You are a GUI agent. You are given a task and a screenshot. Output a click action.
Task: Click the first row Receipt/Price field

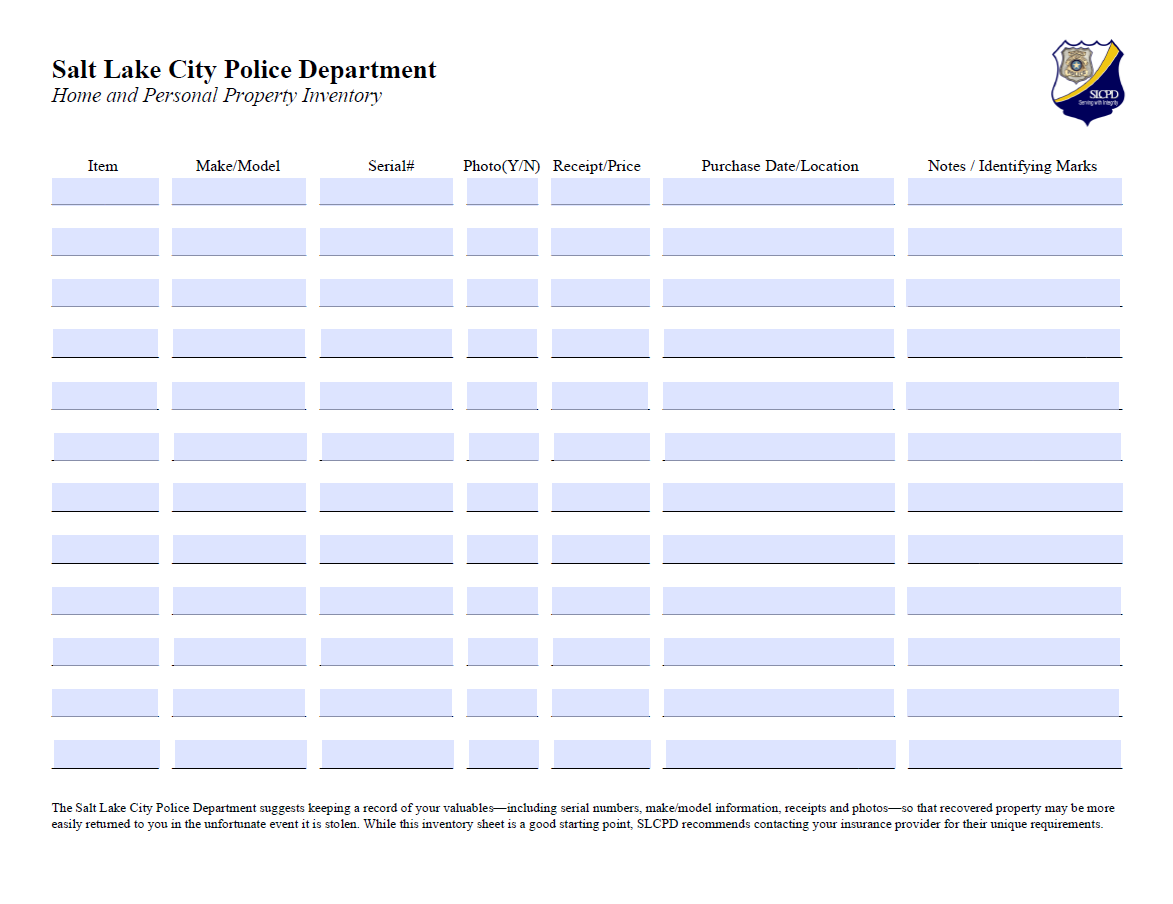(600, 191)
